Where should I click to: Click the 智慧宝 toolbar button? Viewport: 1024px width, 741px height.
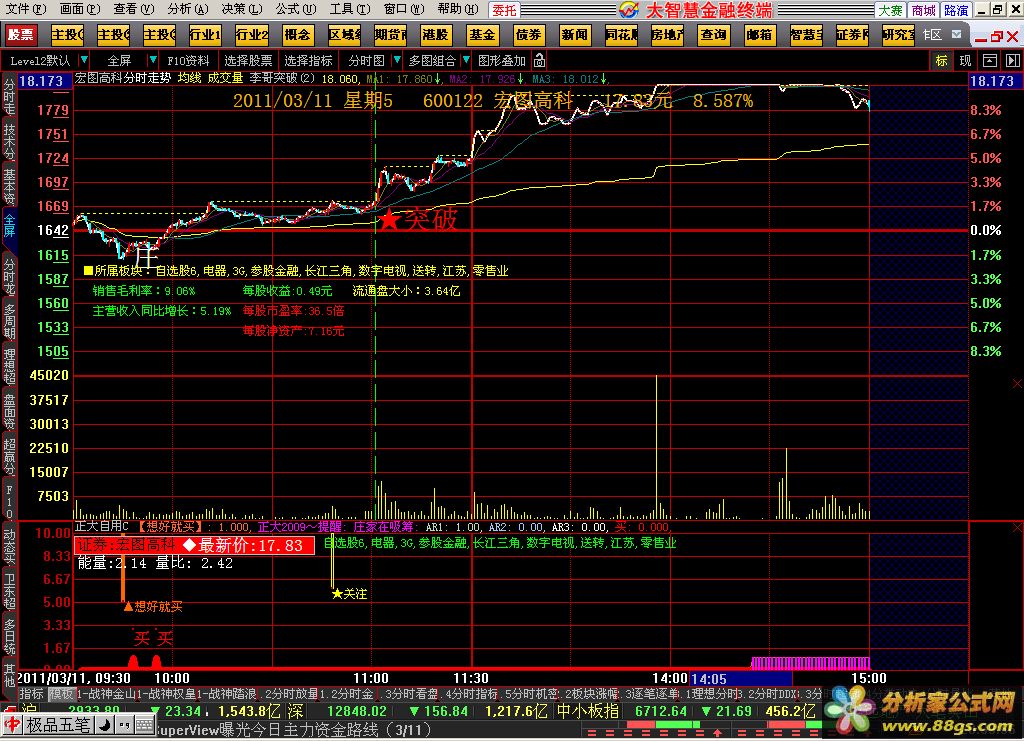[806, 35]
